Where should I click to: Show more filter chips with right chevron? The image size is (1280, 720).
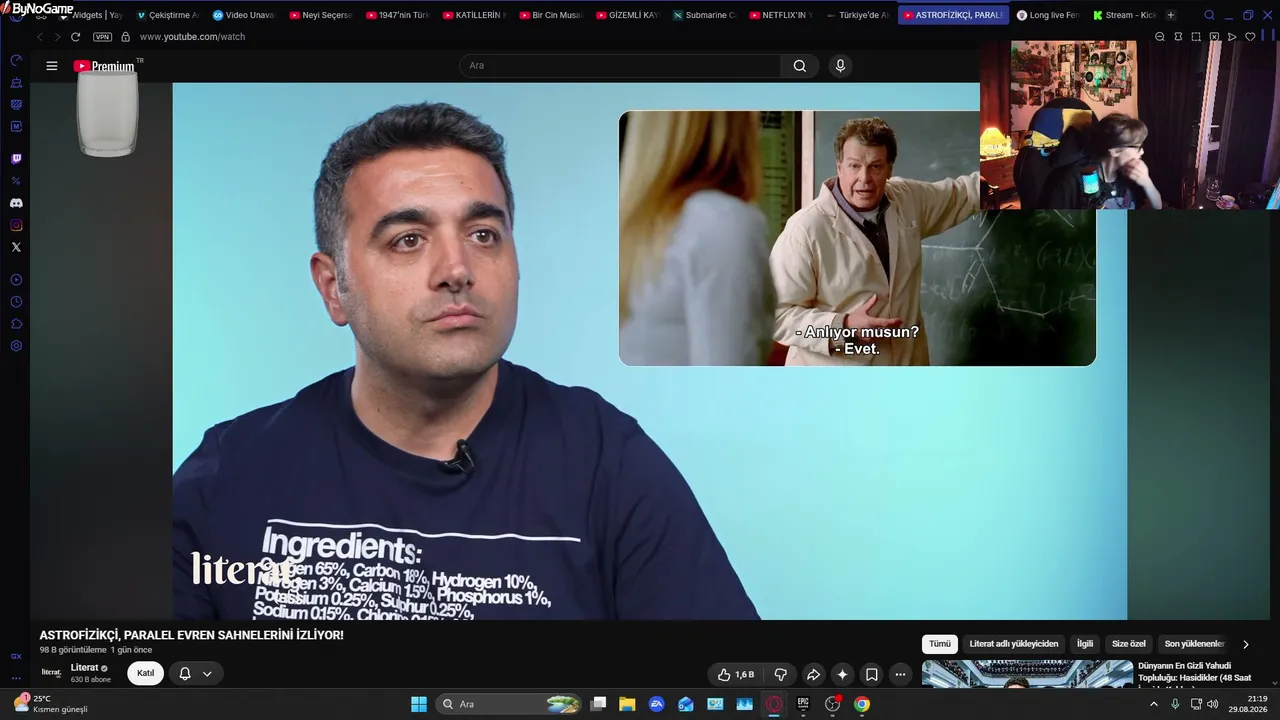click(x=1245, y=644)
